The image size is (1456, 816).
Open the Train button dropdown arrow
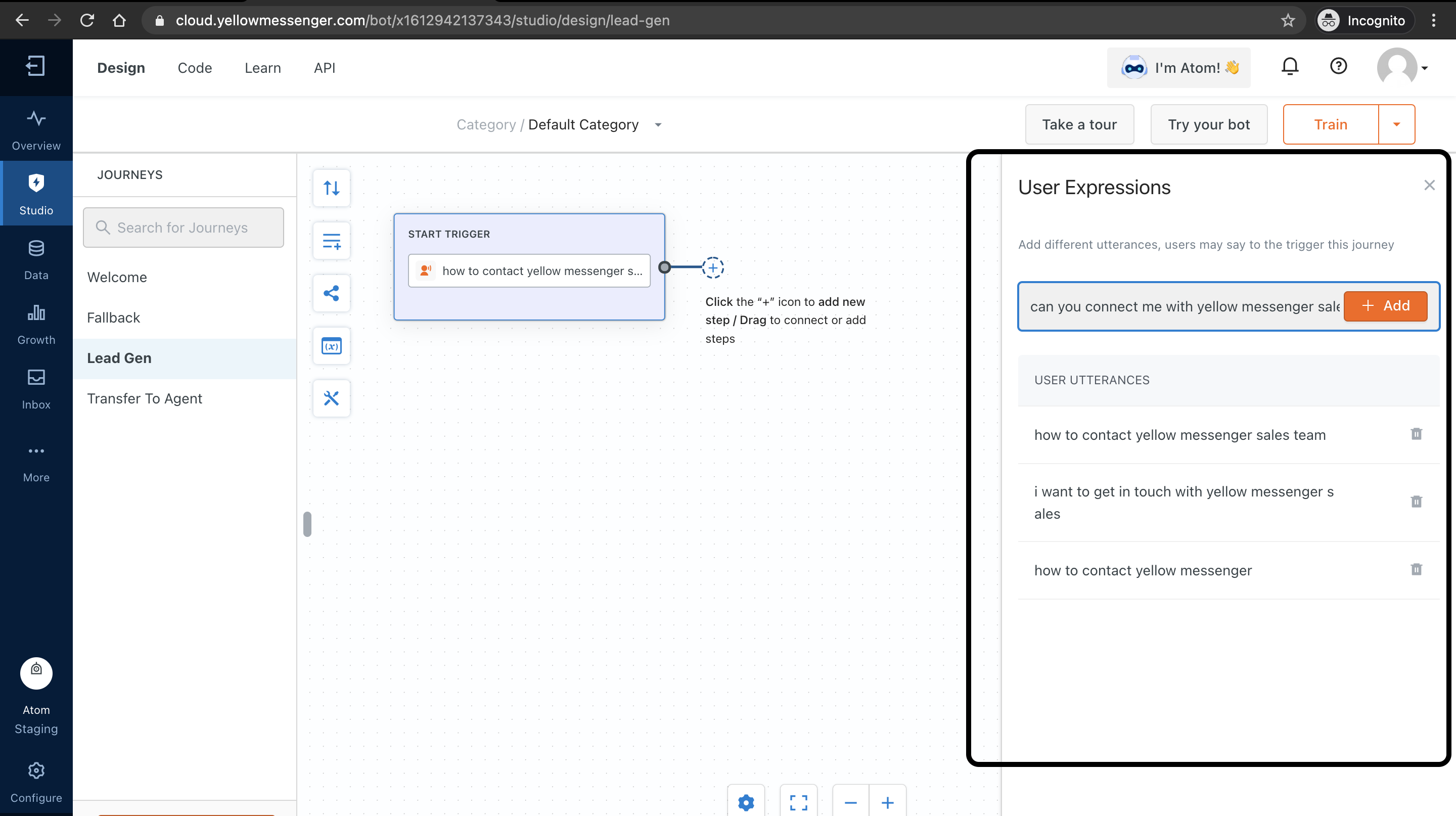click(1396, 124)
